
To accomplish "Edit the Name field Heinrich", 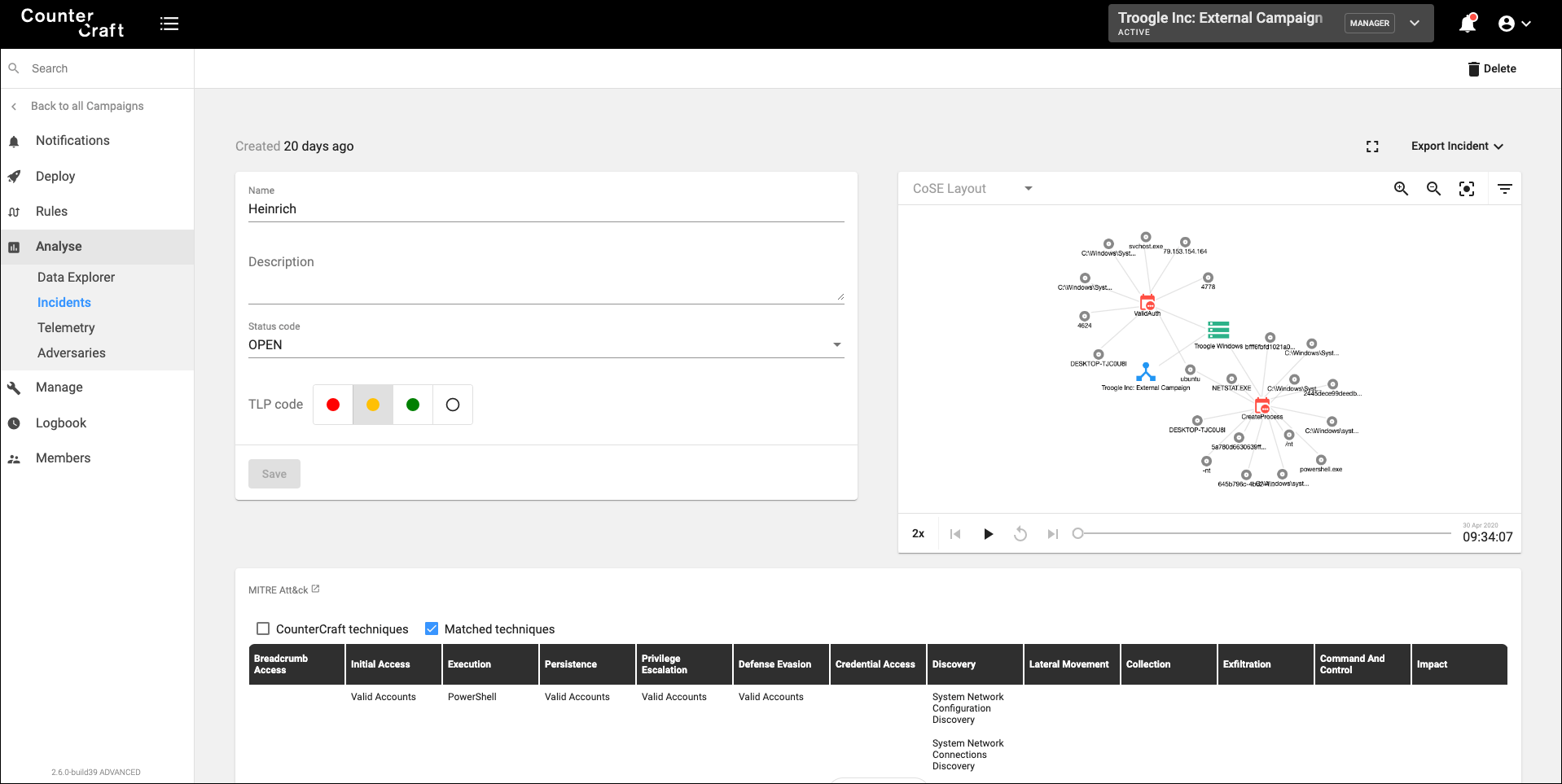I will coord(546,209).
